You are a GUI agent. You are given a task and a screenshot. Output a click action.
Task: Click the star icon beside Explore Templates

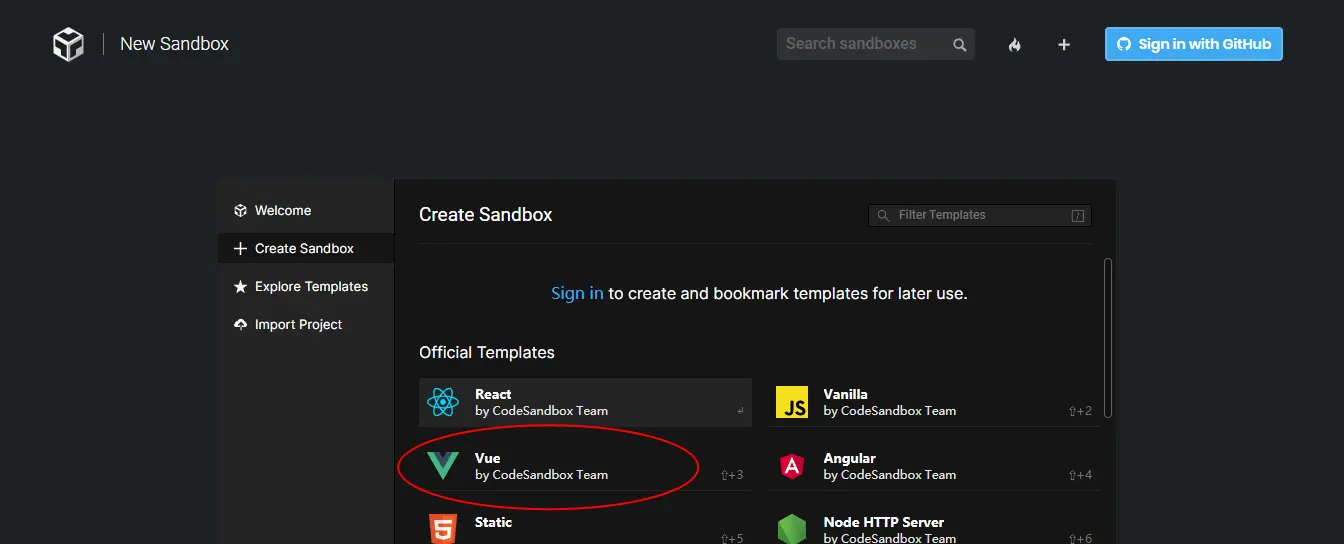tap(240, 287)
